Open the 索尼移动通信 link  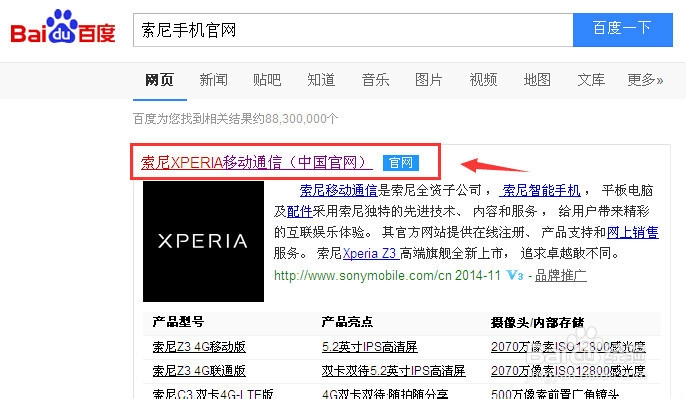(339, 190)
